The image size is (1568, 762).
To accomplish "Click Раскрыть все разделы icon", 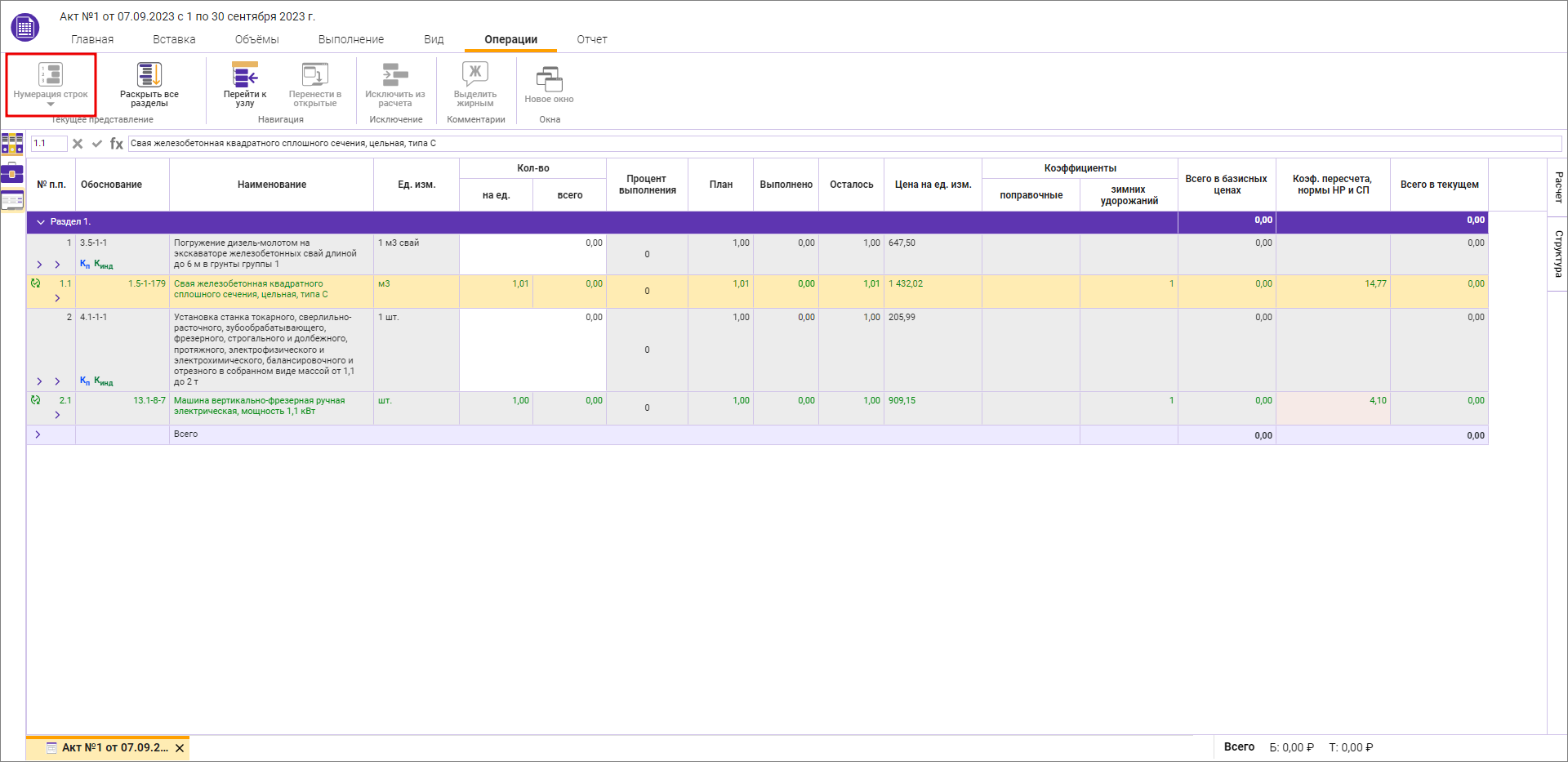I will [149, 83].
